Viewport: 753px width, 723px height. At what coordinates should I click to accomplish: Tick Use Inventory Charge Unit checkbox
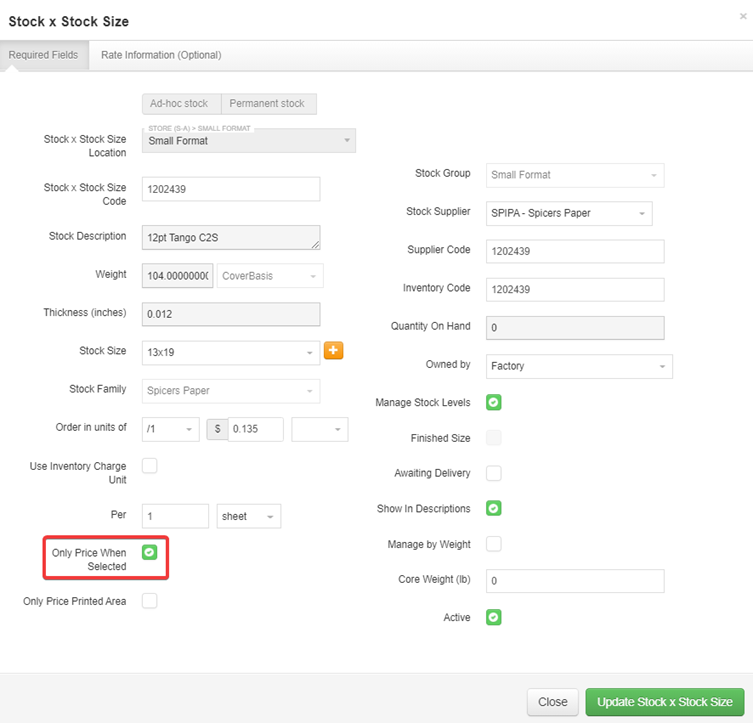click(150, 465)
